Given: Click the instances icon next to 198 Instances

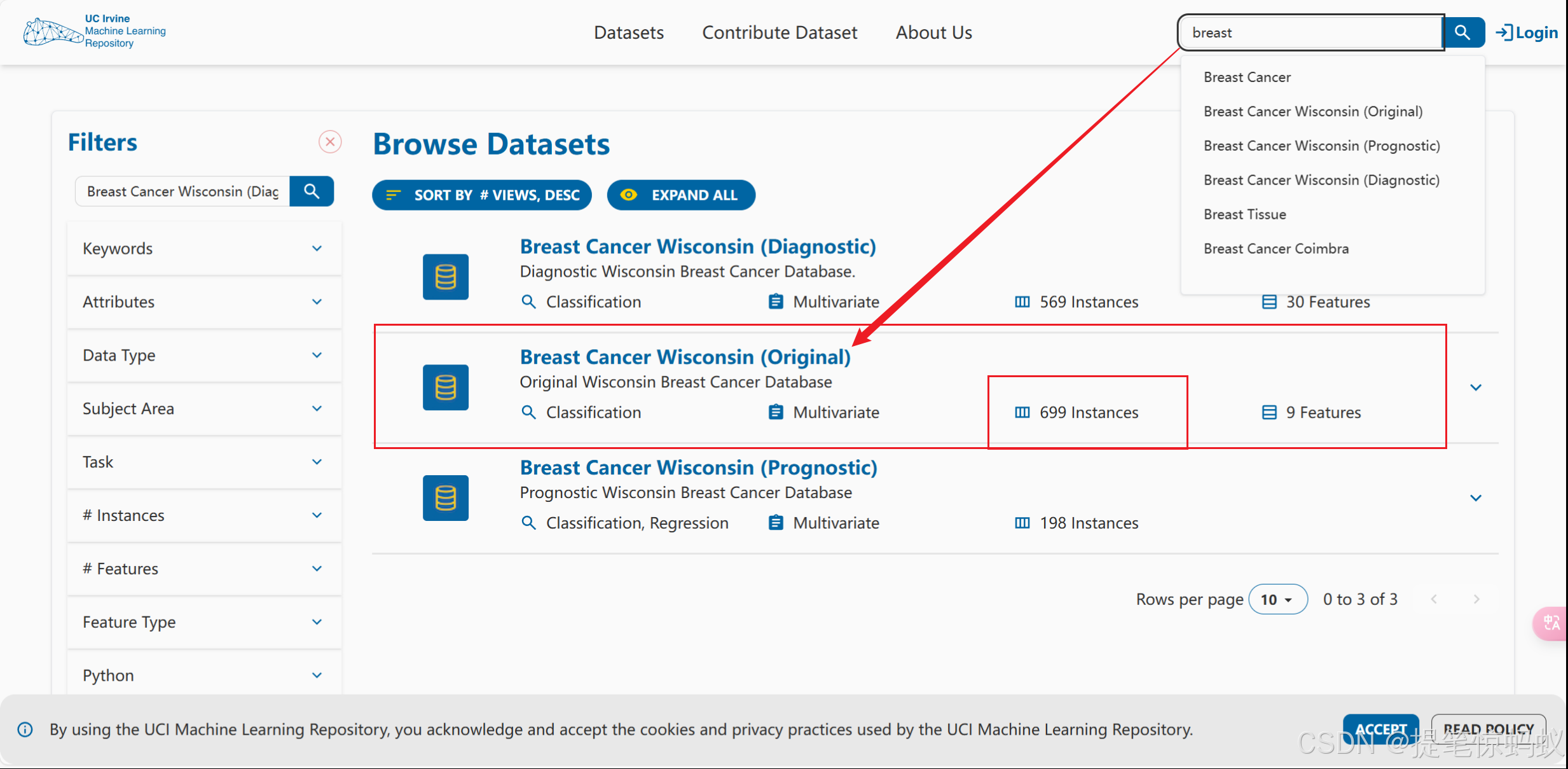Looking at the screenshot, I should [1022, 523].
